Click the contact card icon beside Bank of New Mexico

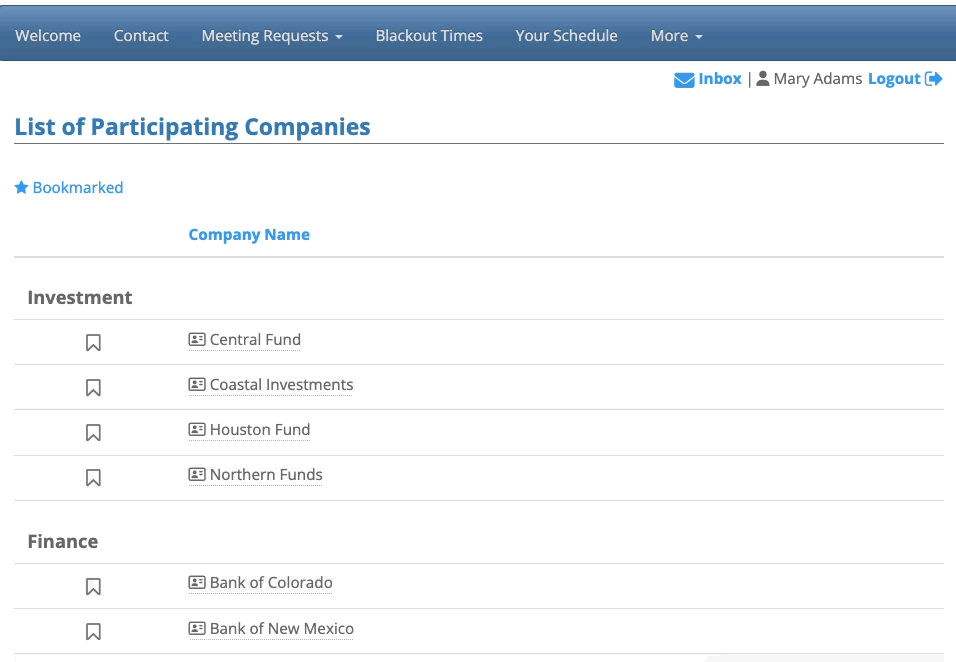pos(197,629)
